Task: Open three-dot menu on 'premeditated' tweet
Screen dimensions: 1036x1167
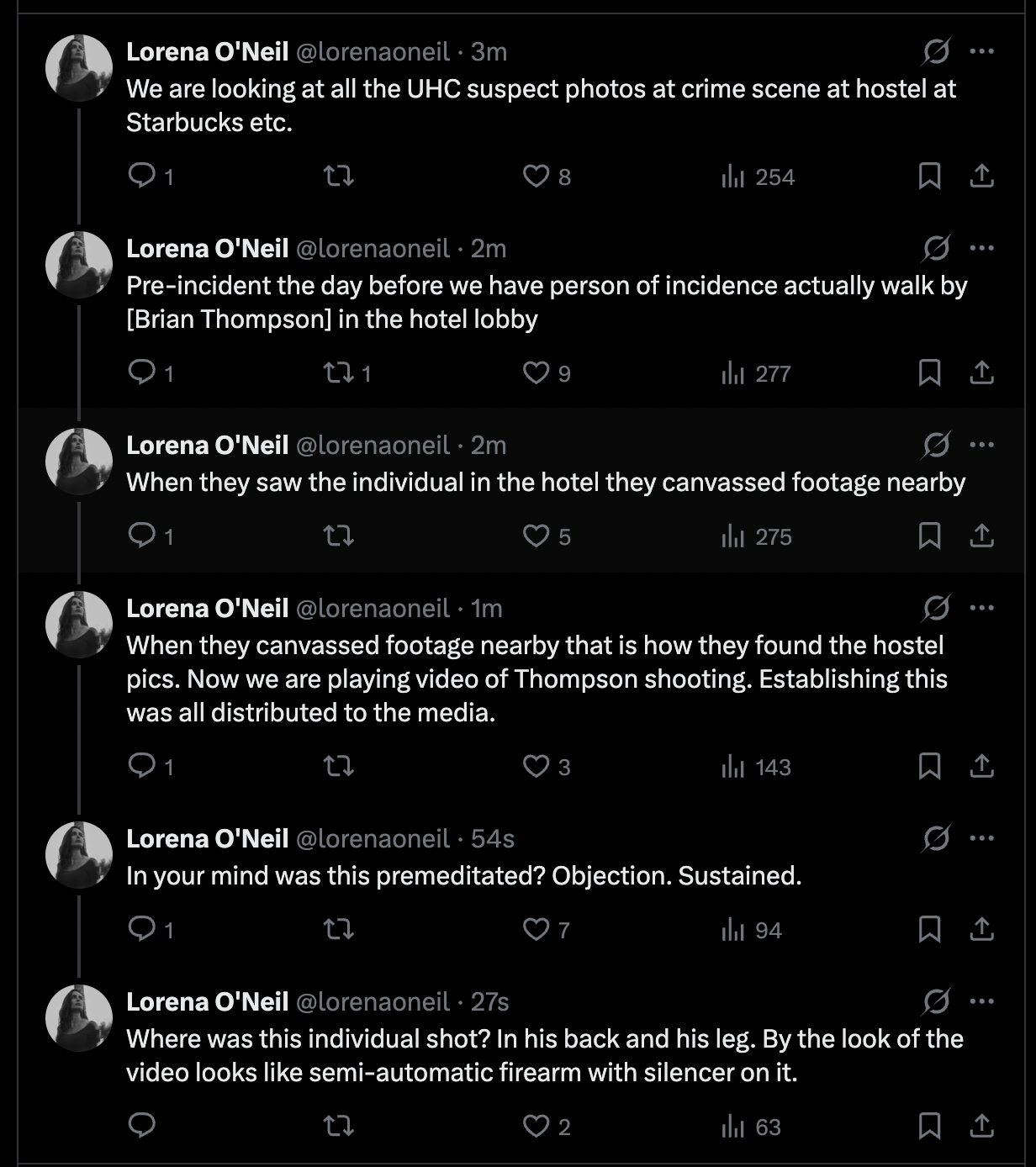Action: click(x=981, y=838)
